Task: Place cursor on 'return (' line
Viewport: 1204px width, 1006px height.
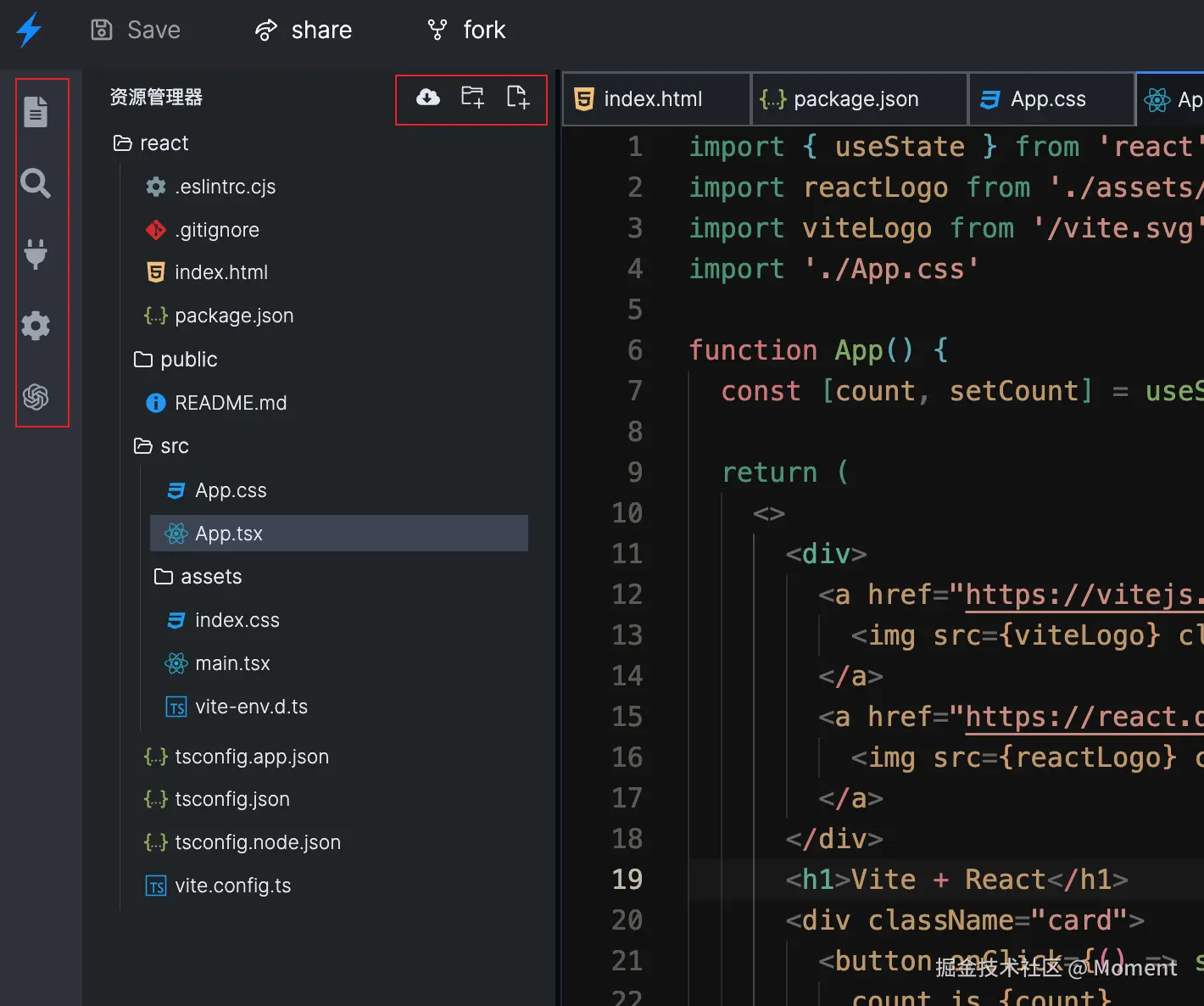Action: (784, 472)
